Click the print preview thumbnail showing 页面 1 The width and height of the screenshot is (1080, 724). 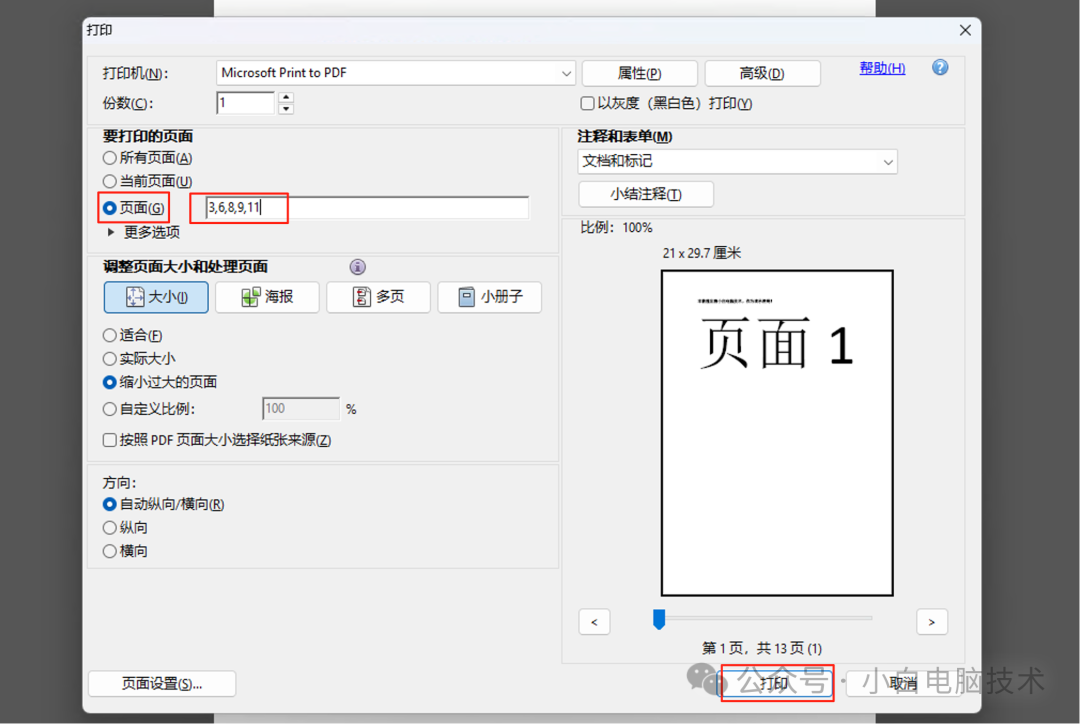777,433
